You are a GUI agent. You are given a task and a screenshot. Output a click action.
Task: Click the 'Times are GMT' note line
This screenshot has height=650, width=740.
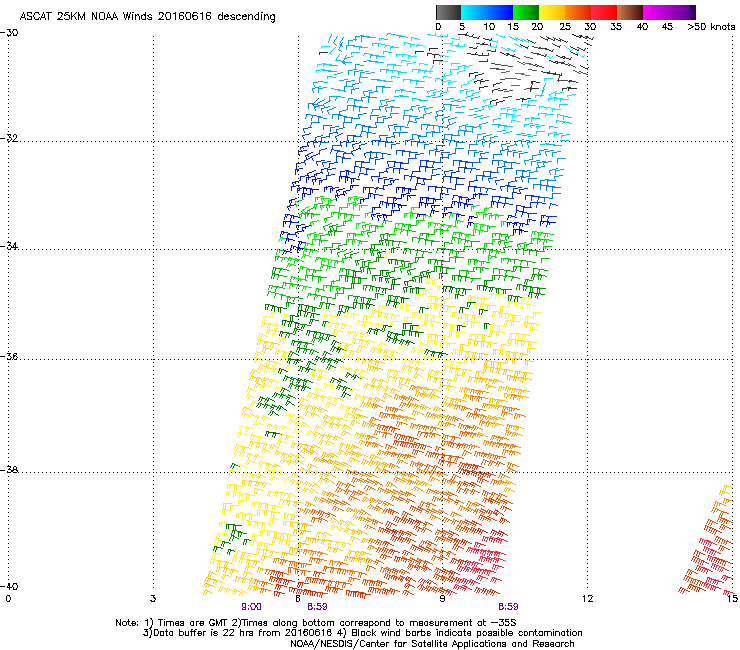(x=316, y=623)
